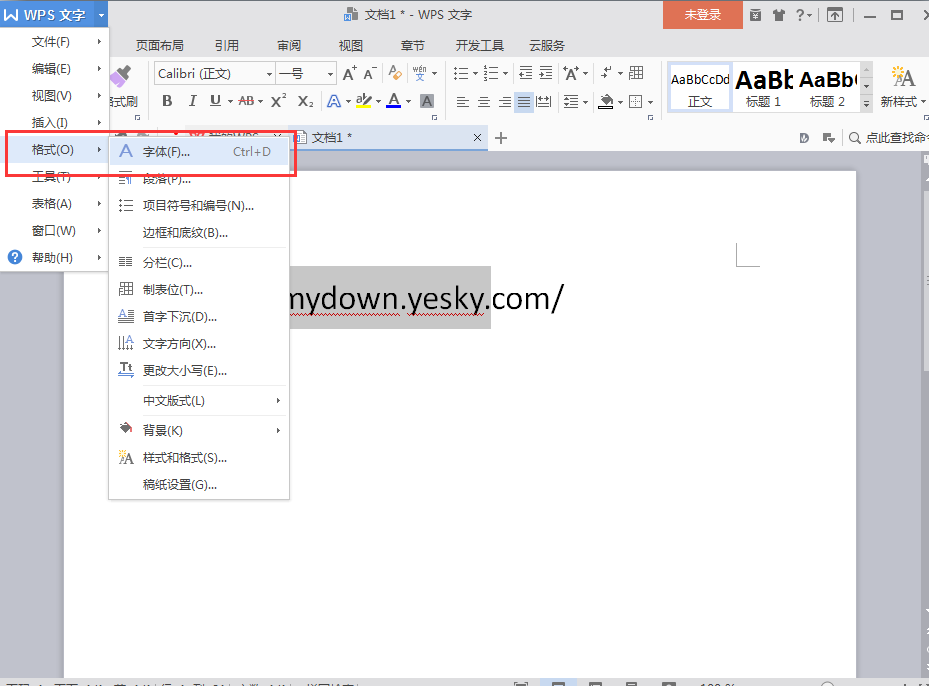The image size is (929, 686).
Task: Open 字体(F) from the format submenu
Action: tap(166, 152)
